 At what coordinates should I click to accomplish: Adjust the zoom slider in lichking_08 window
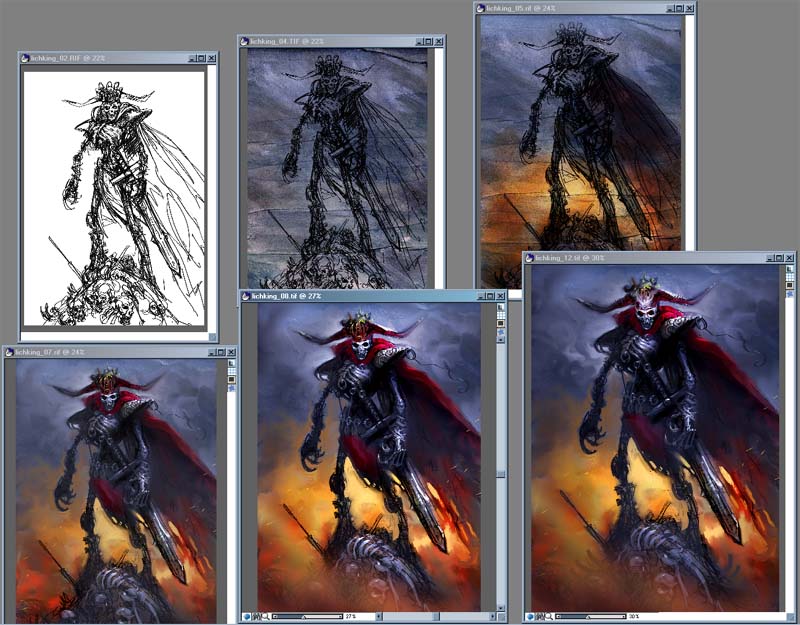coord(308,617)
